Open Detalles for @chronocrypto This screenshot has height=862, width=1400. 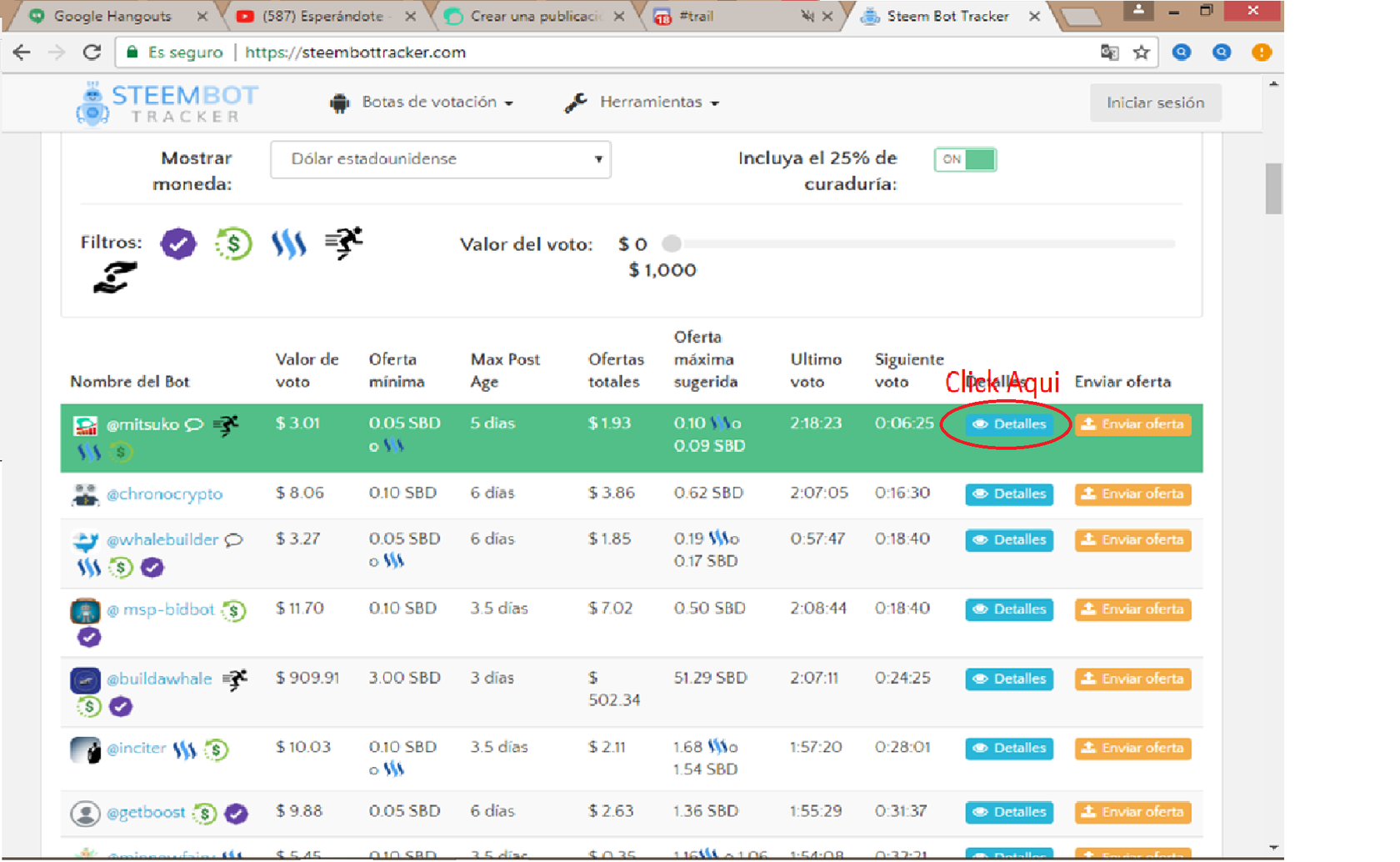point(1009,494)
